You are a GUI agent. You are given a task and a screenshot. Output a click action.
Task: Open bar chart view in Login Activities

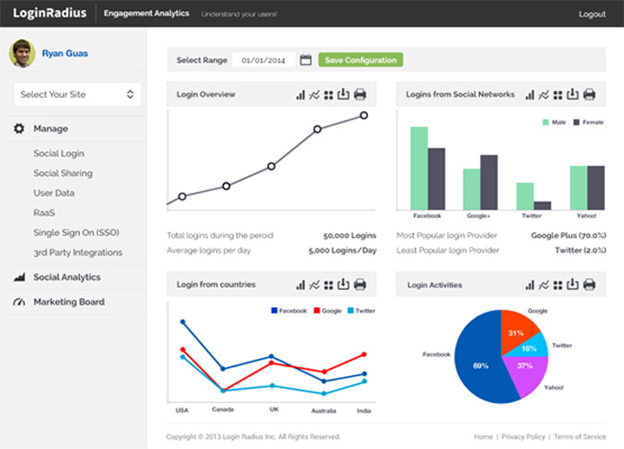coord(530,285)
